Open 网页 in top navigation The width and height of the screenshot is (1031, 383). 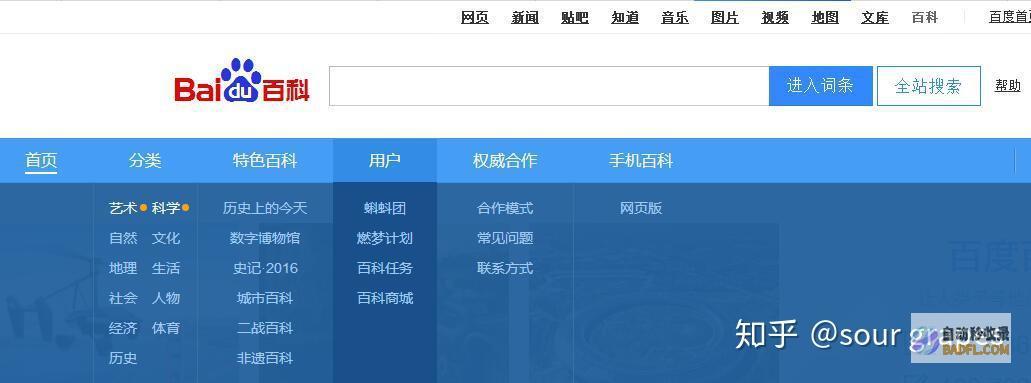point(475,18)
